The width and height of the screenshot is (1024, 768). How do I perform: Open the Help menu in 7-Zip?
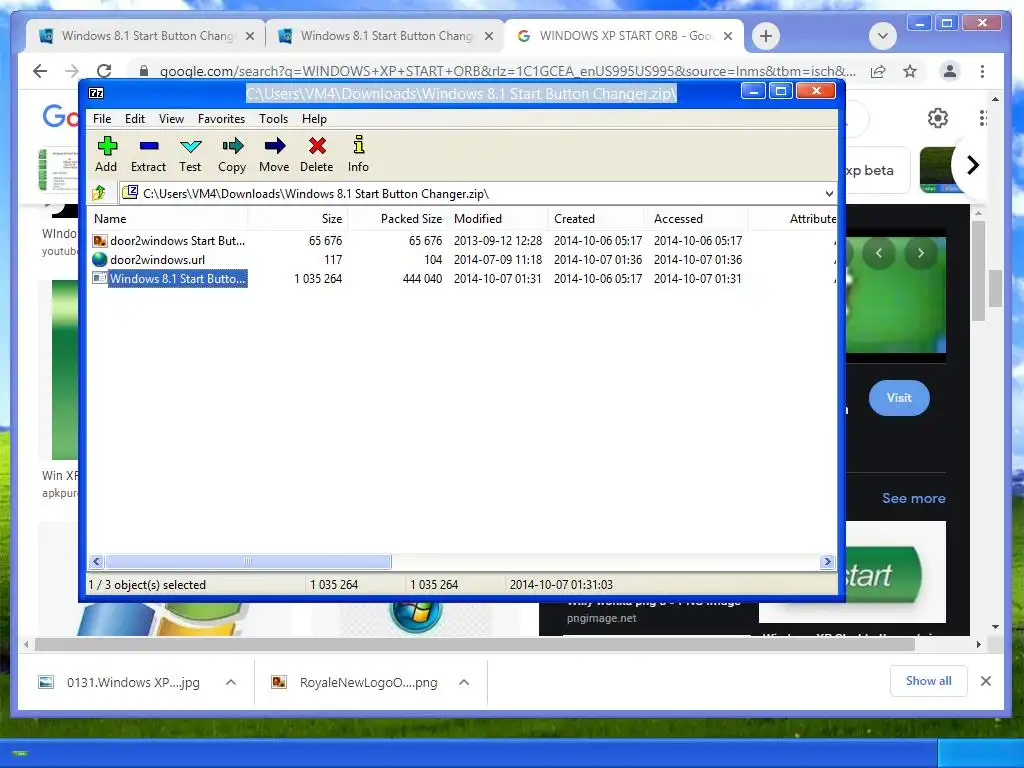click(314, 119)
